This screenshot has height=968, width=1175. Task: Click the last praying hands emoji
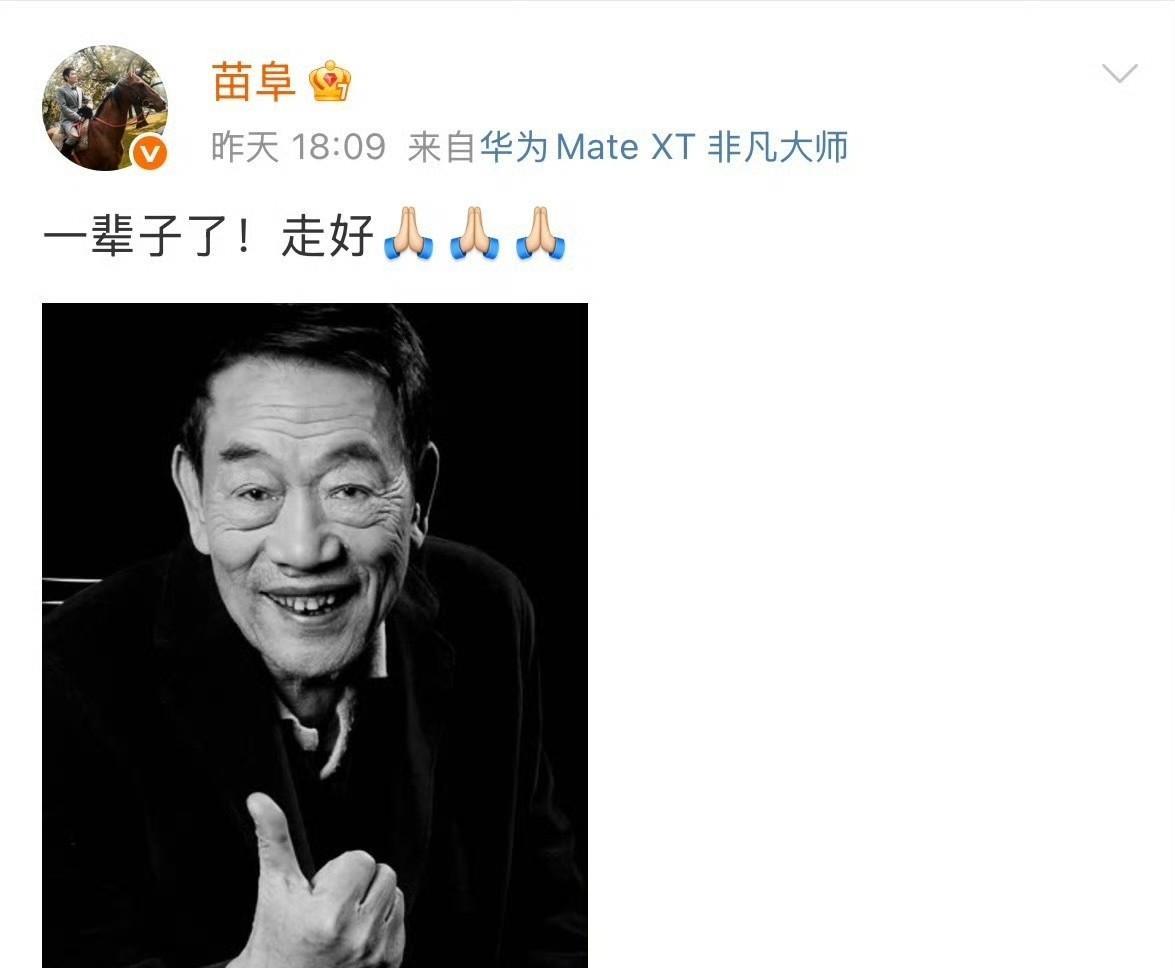[540, 234]
